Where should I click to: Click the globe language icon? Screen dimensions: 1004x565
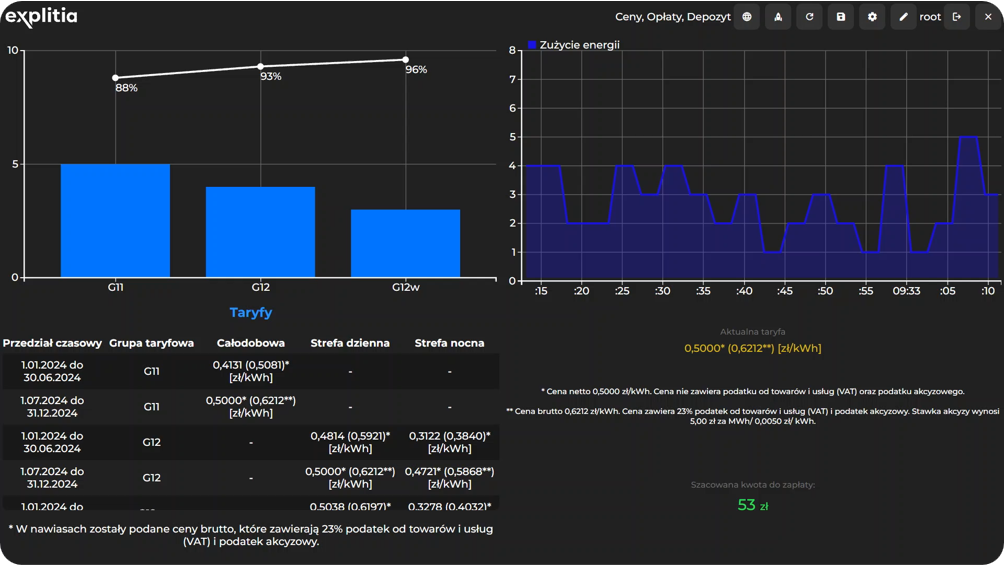(747, 17)
